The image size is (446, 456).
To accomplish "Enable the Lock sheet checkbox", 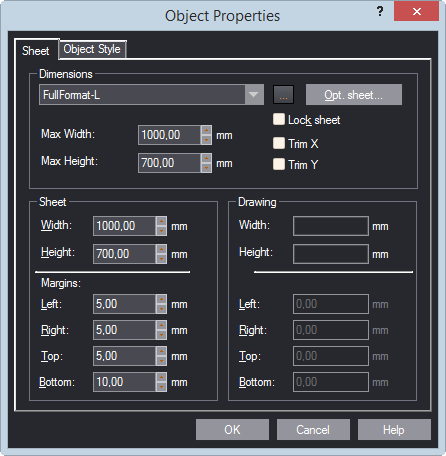I will point(279,119).
